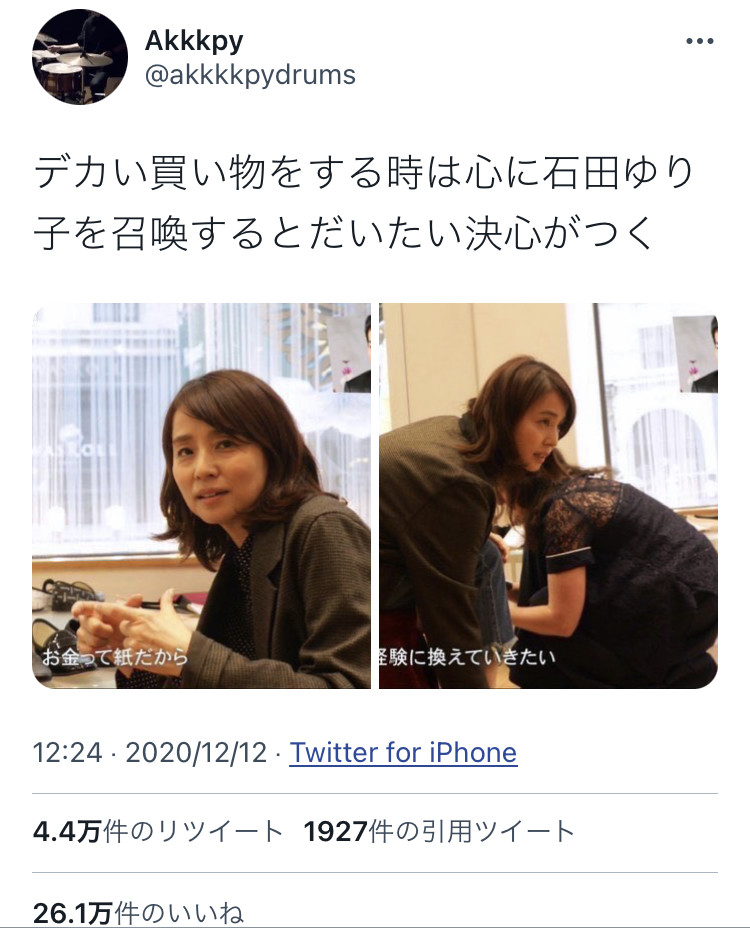The width and height of the screenshot is (750, 928).
Task: Select the second tweet line ending 決心がつく
Action: [343, 234]
